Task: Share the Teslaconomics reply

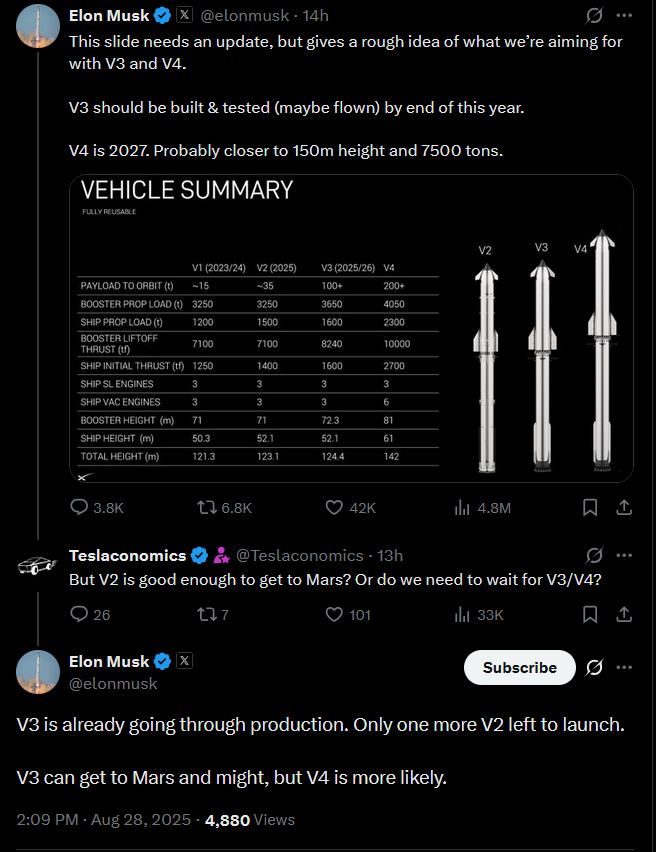Action: click(623, 614)
